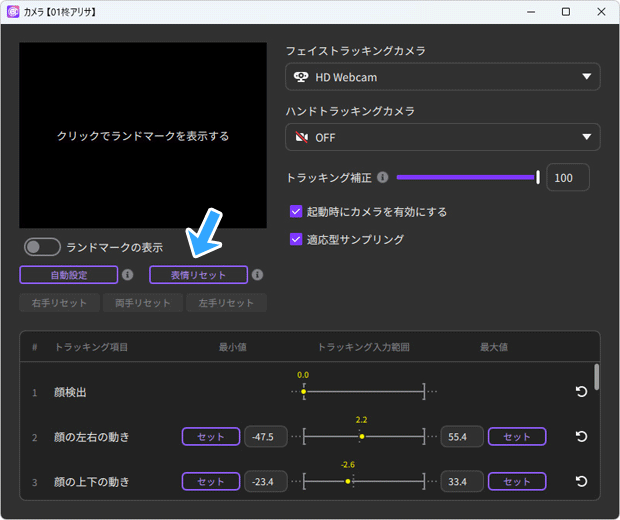This screenshot has width=620, height=520.
Task: Uncheck 適応型サンプリング checkbox
Action: tap(296, 239)
